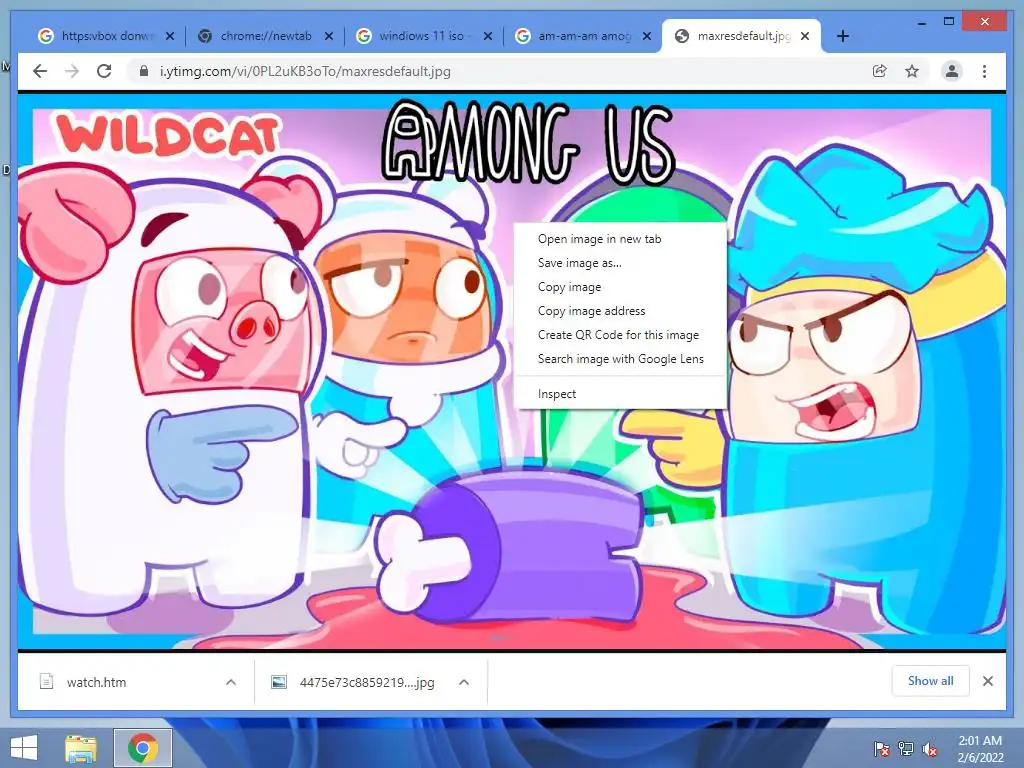Click the Action Center flag tray icon
The height and width of the screenshot is (768, 1024).
coord(882,749)
